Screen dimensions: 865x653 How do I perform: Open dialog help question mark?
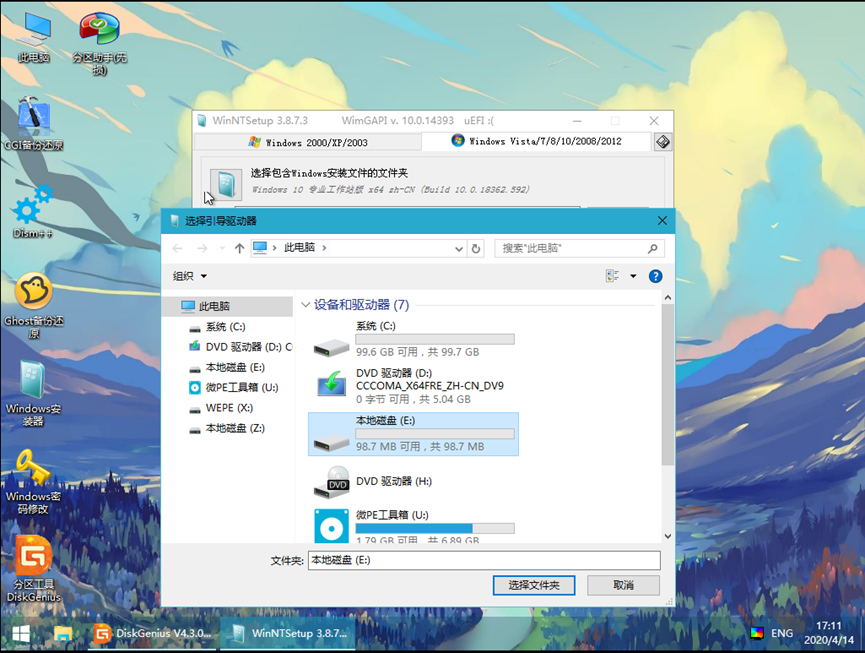click(x=655, y=276)
